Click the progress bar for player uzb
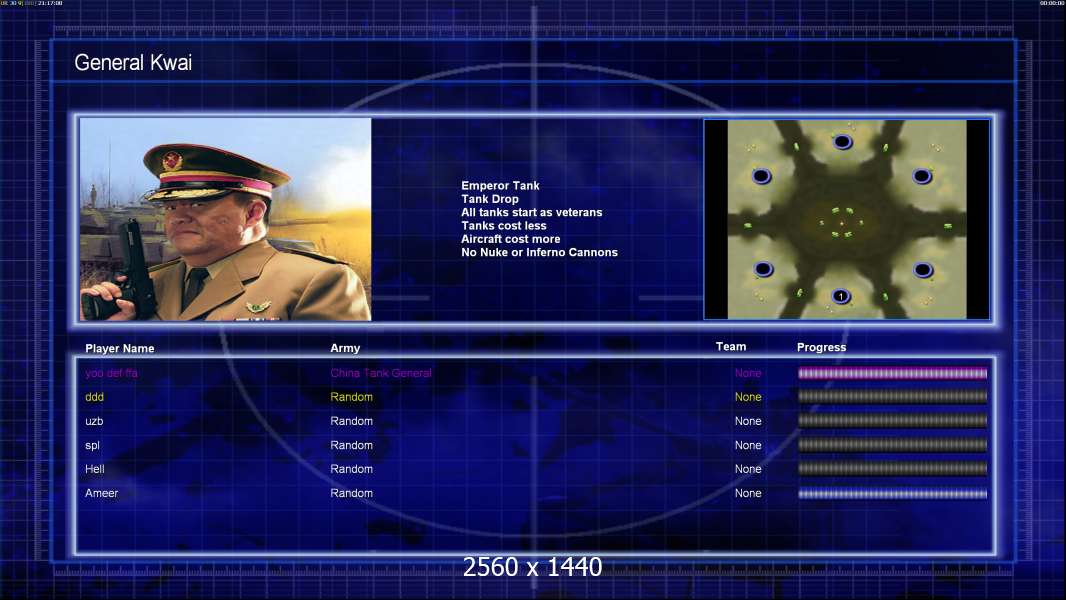 (893, 421)
